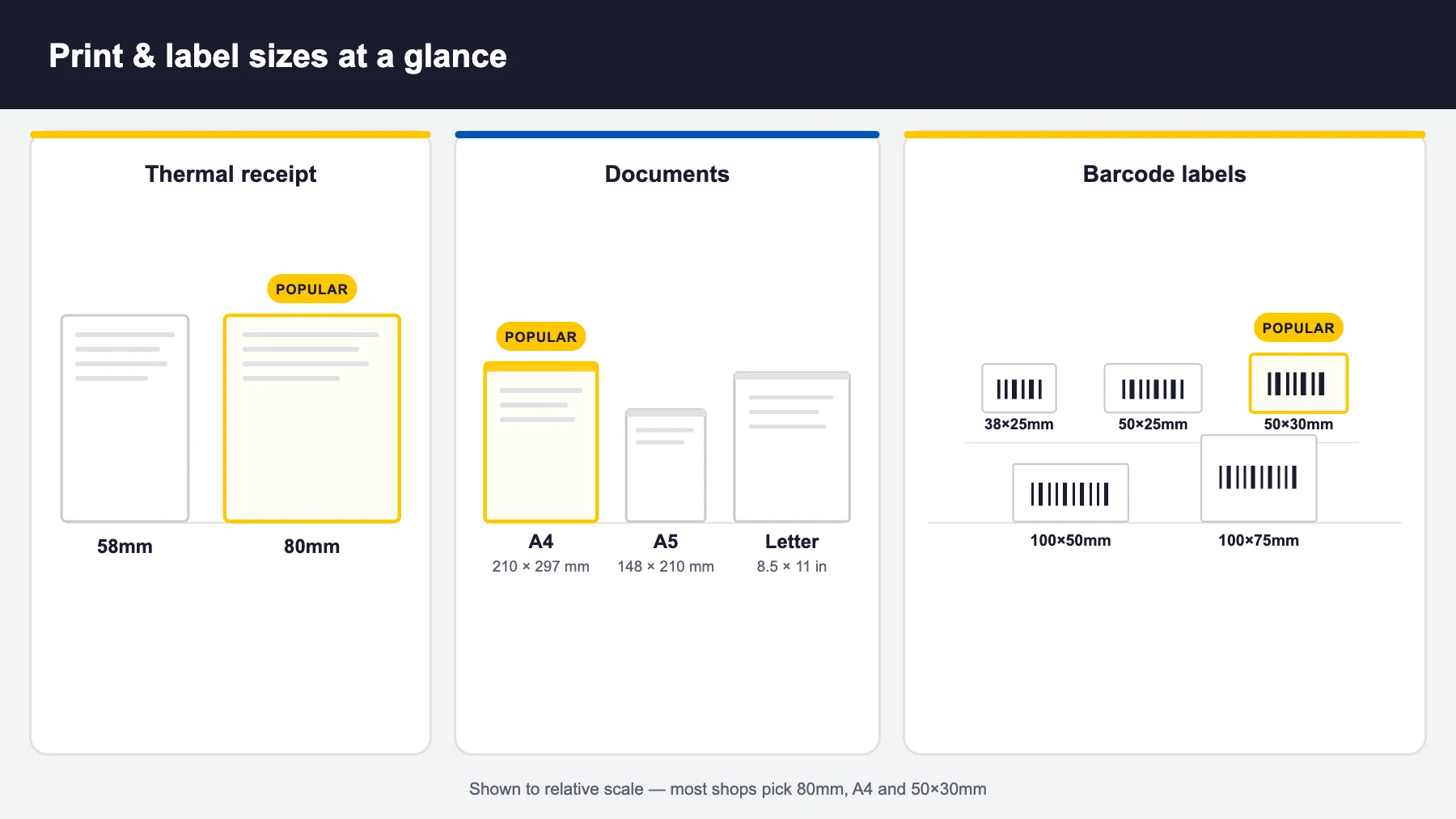Click the blue accent bar above Documents
Screen dimensions: 1456x819
[x=667, y=134]
